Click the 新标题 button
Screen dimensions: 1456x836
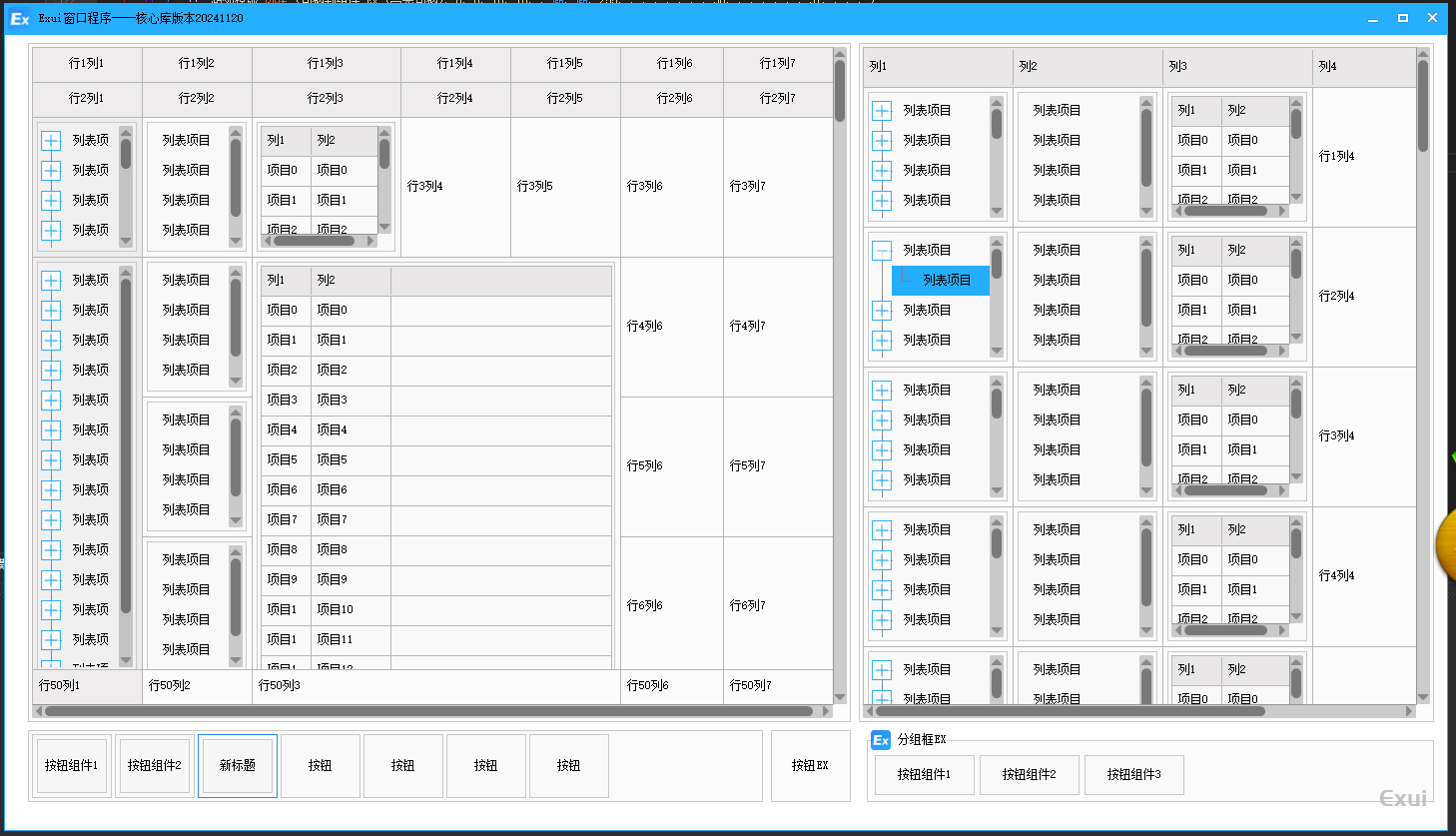238,766
